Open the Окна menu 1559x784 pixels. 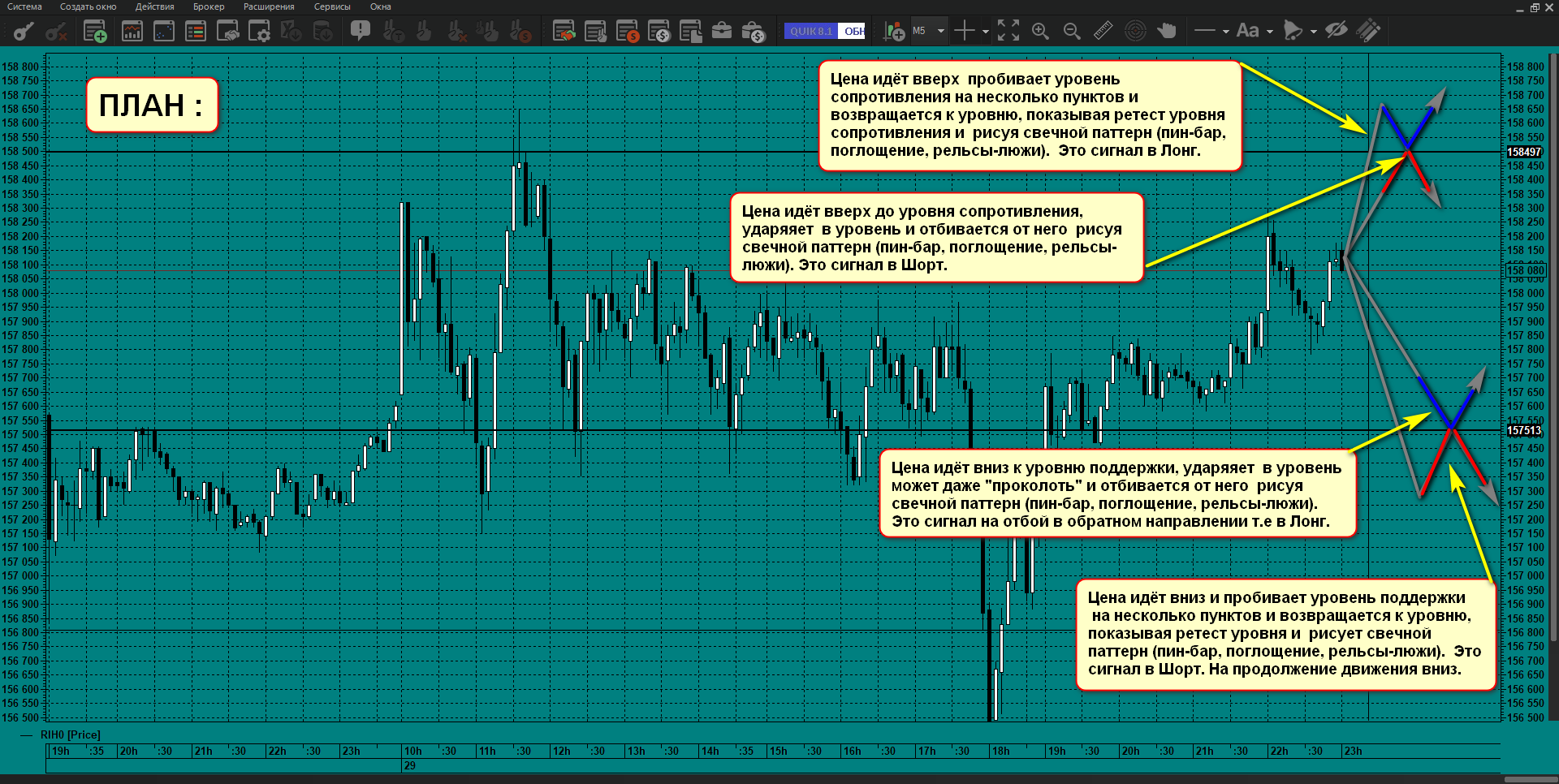pos(380,6)
